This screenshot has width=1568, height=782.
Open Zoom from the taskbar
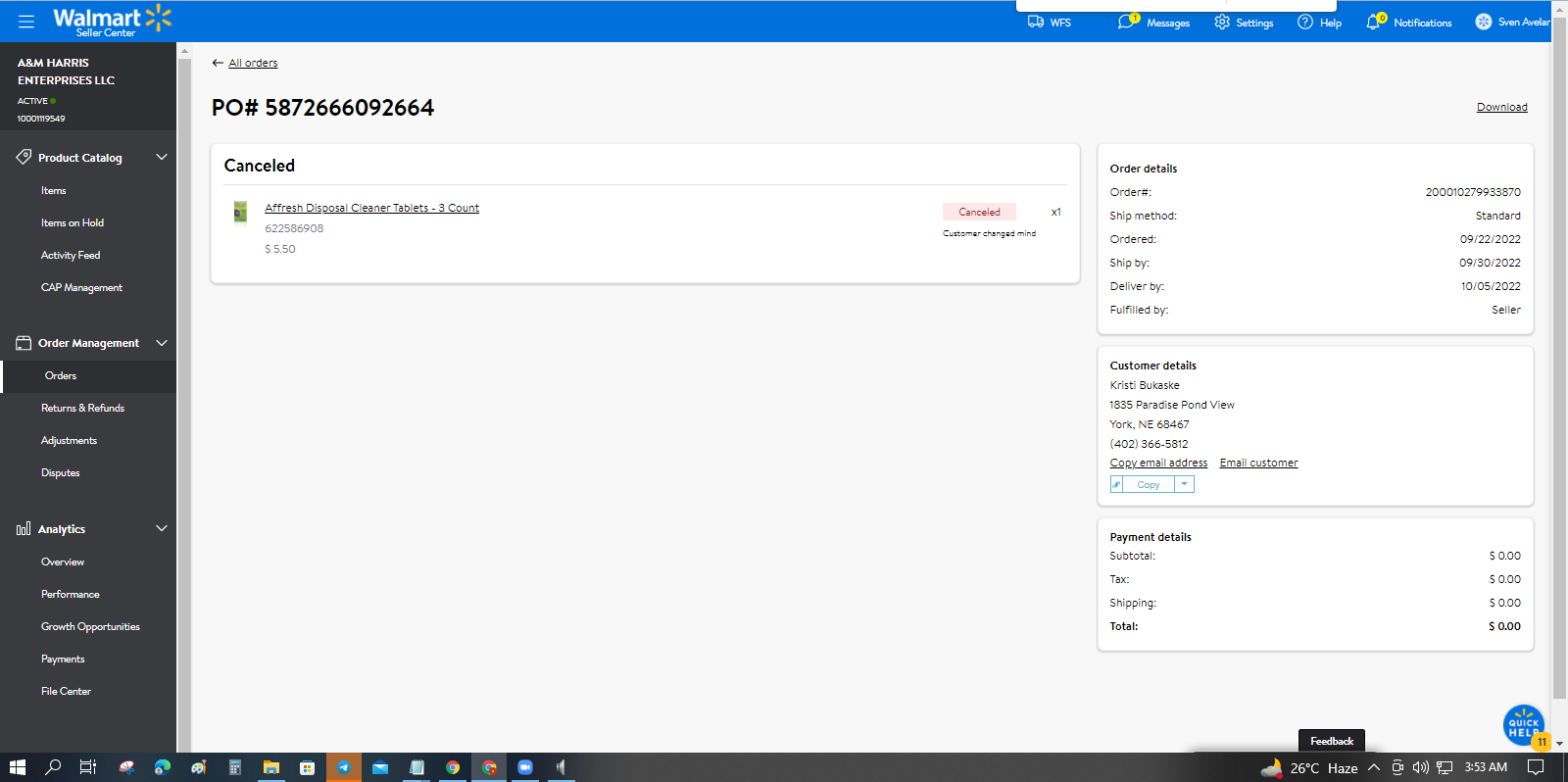point(525,767)
